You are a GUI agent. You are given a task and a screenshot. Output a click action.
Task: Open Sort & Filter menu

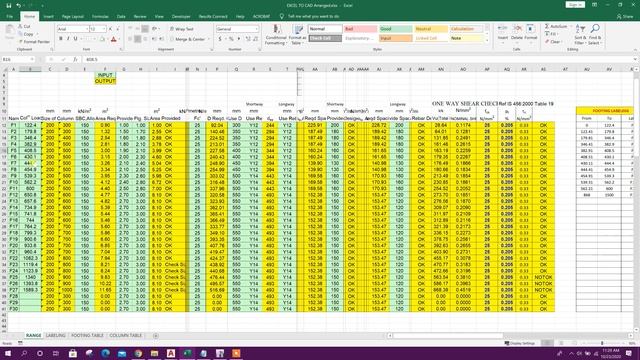(x=579, y=35)
